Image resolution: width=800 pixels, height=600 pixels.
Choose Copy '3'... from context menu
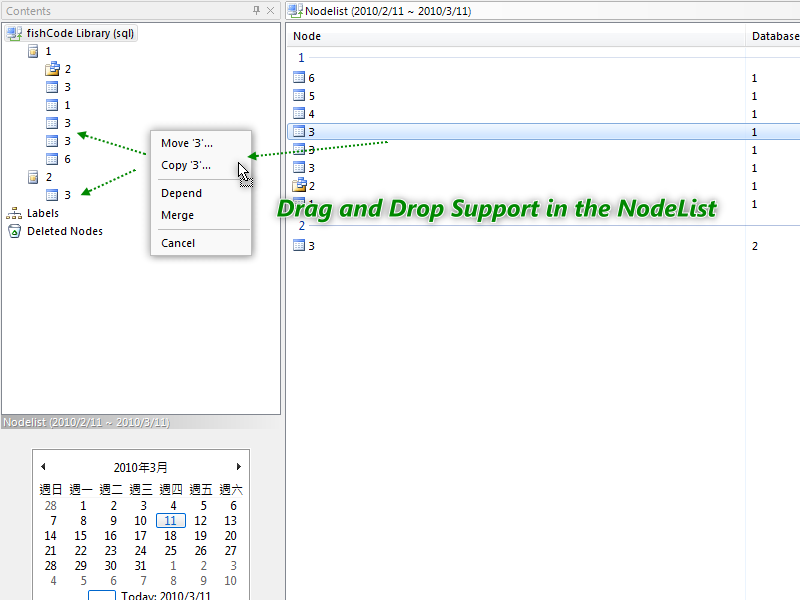point(186,165)
